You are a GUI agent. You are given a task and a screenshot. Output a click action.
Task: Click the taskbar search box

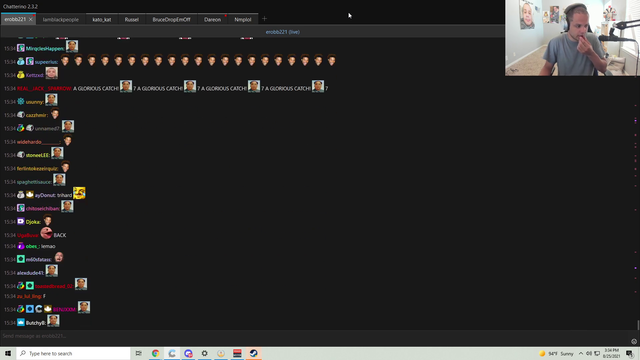coord(73,353)
